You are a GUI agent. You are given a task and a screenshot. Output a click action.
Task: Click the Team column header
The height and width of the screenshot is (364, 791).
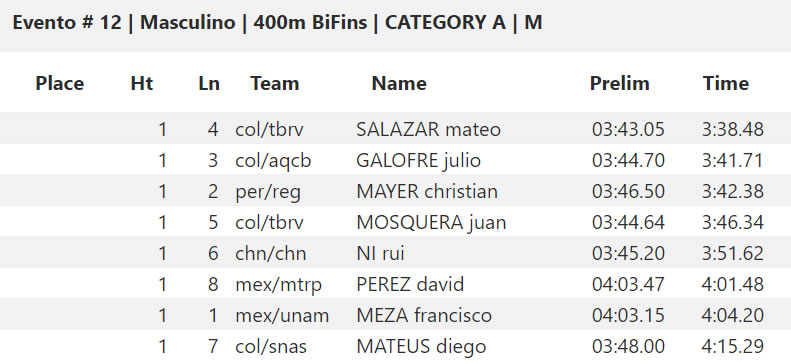point(275,83)
